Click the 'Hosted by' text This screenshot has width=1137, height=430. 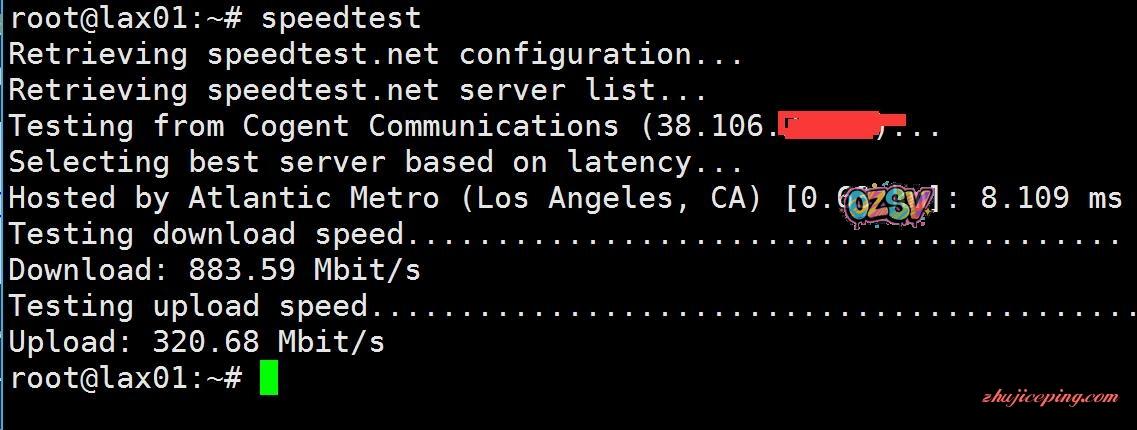(88, 198)
